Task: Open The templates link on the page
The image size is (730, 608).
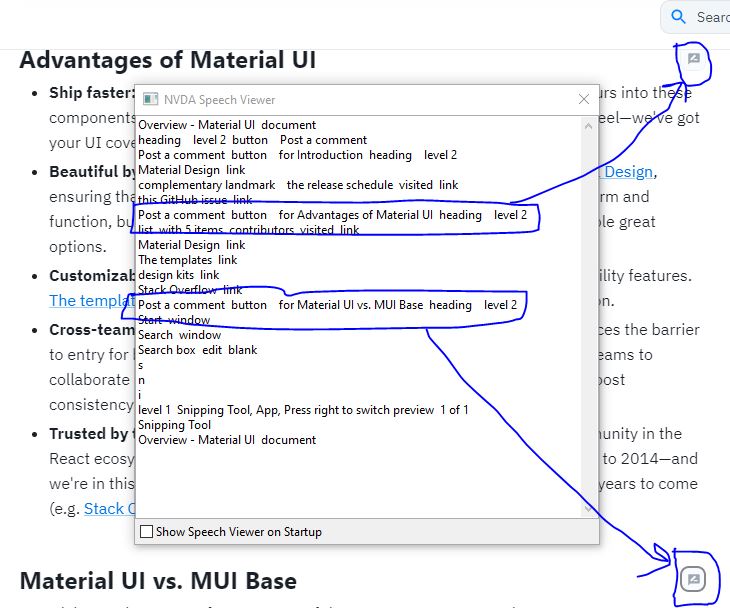Action: point(92,301)
